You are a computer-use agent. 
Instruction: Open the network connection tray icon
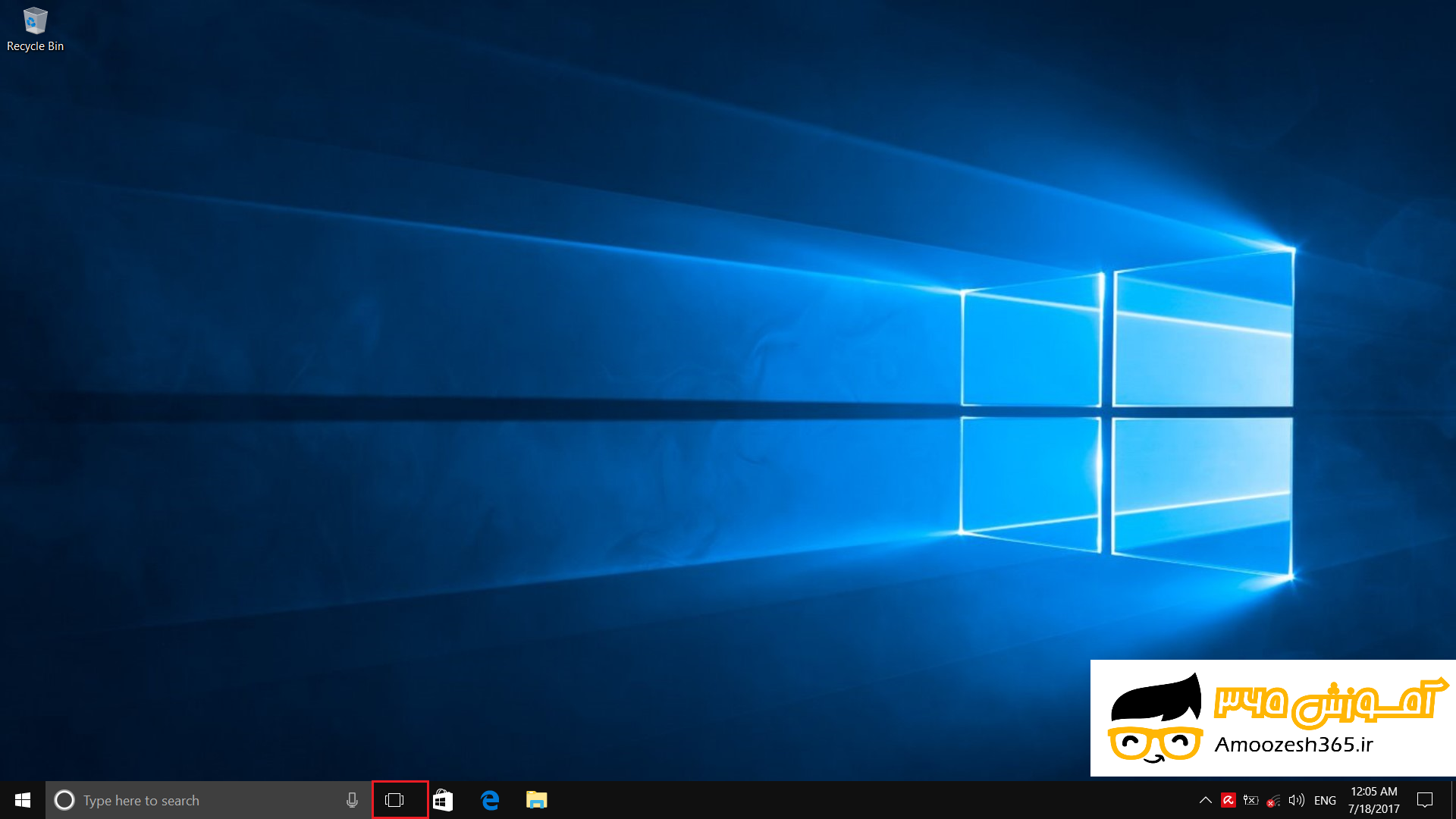click(1274, 800)
